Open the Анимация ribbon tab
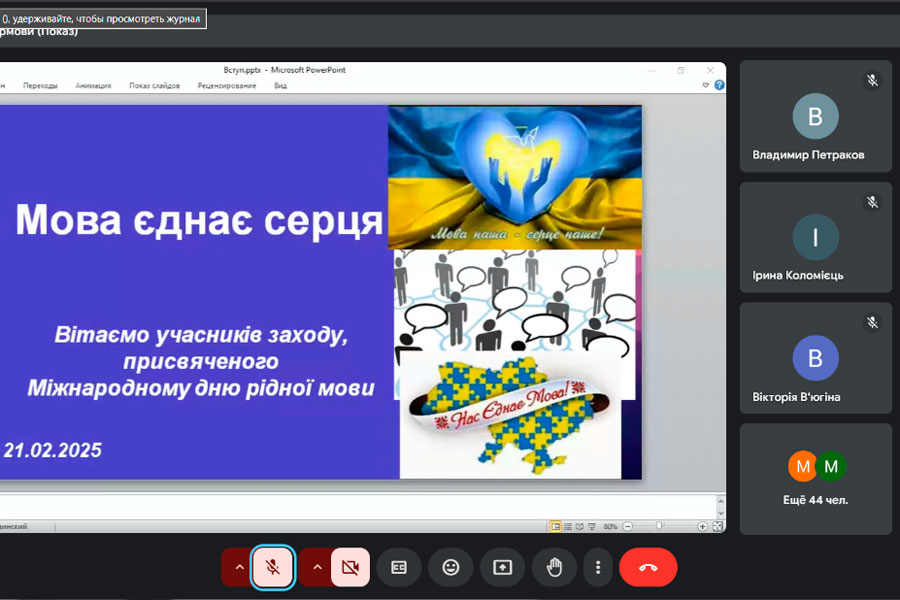 point(93,86)
